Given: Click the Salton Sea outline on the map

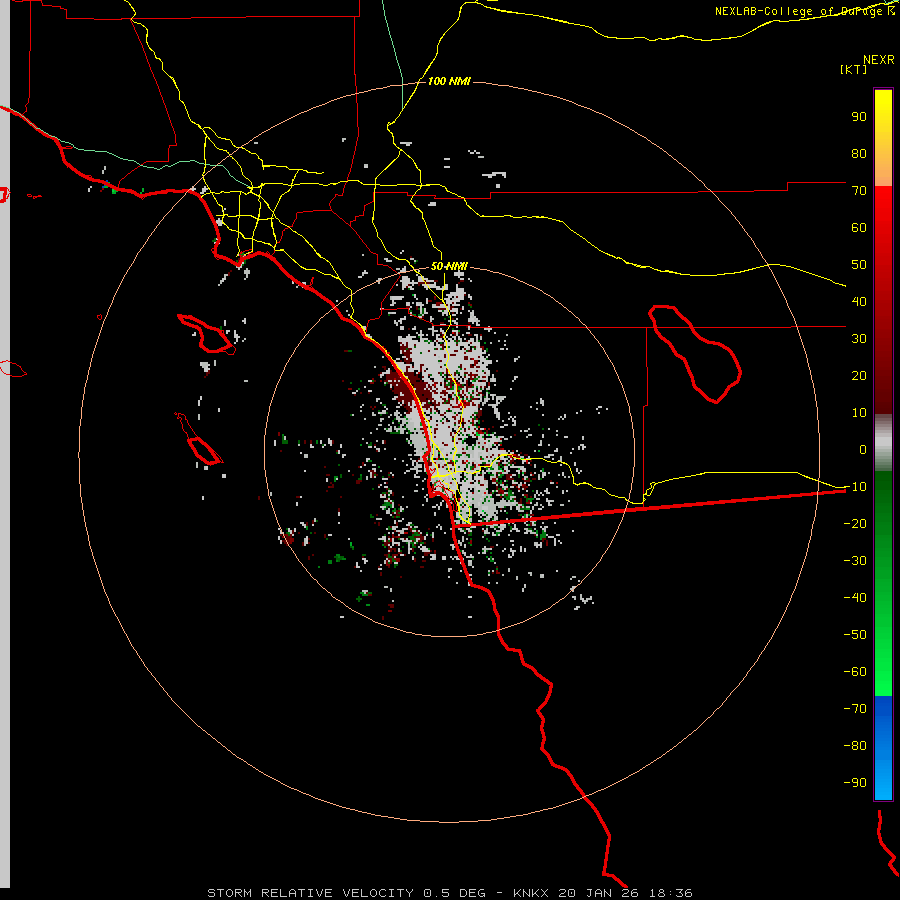Looking at the screenshot, I should pos(695,354).
